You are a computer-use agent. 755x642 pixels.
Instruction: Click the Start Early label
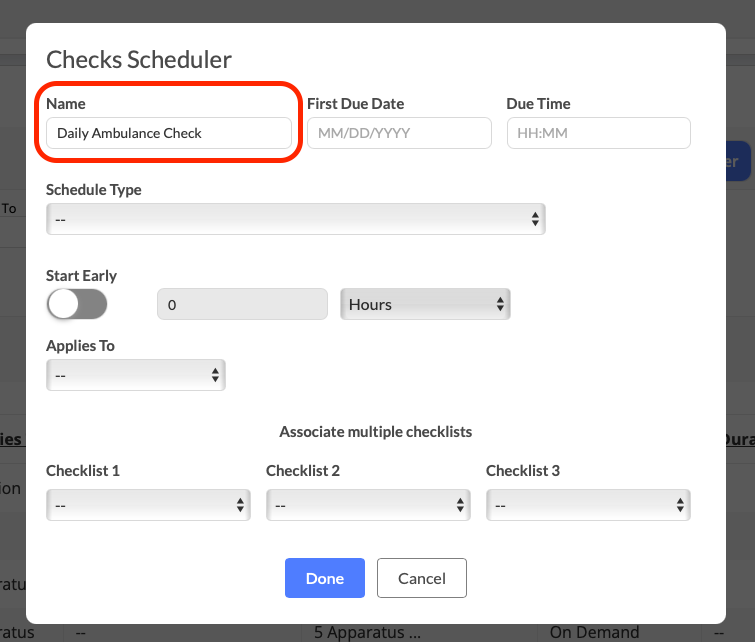[81, 276]
